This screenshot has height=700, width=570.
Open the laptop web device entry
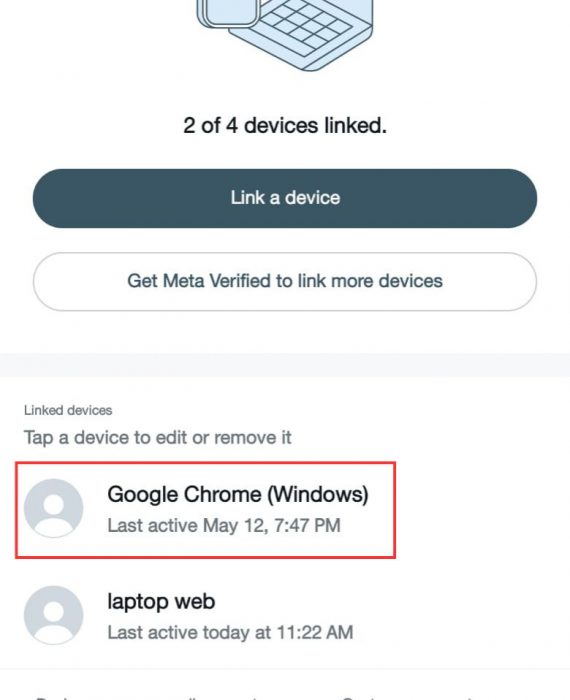(x=285, y=616)
